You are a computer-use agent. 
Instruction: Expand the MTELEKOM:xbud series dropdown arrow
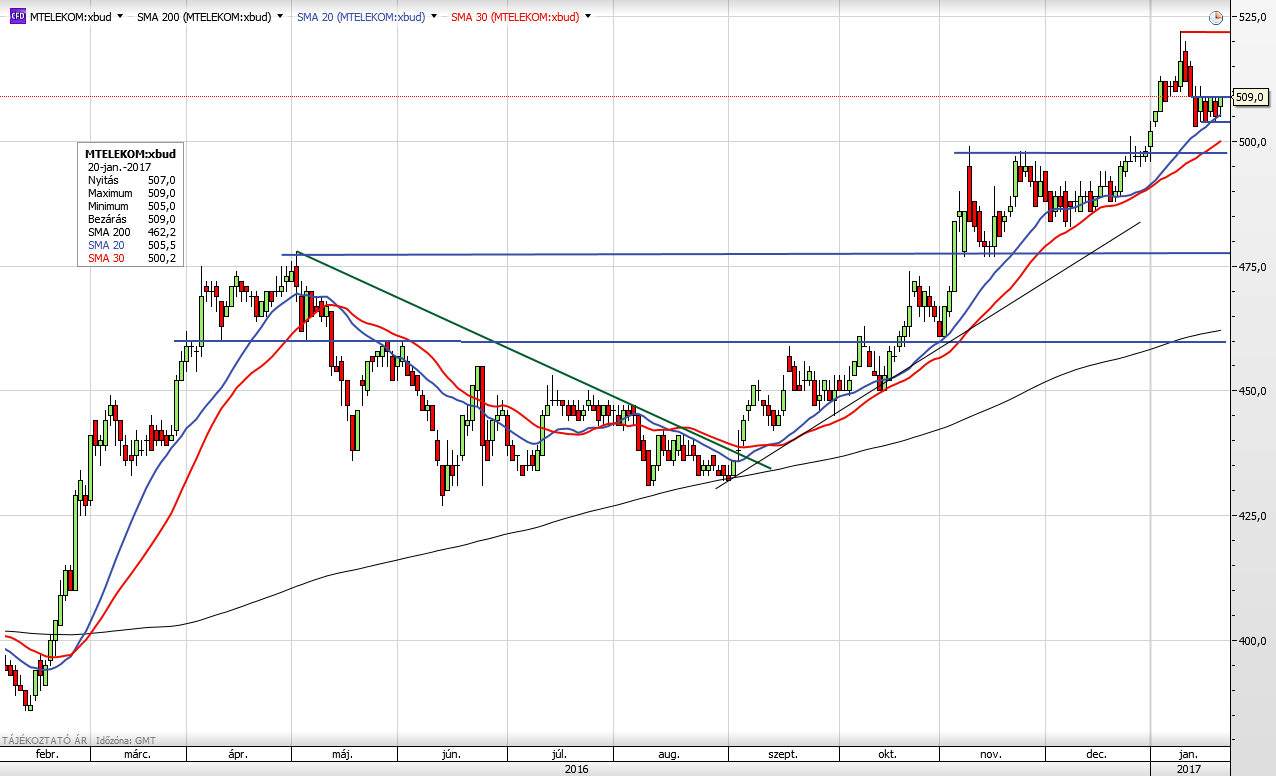[120, 17]
